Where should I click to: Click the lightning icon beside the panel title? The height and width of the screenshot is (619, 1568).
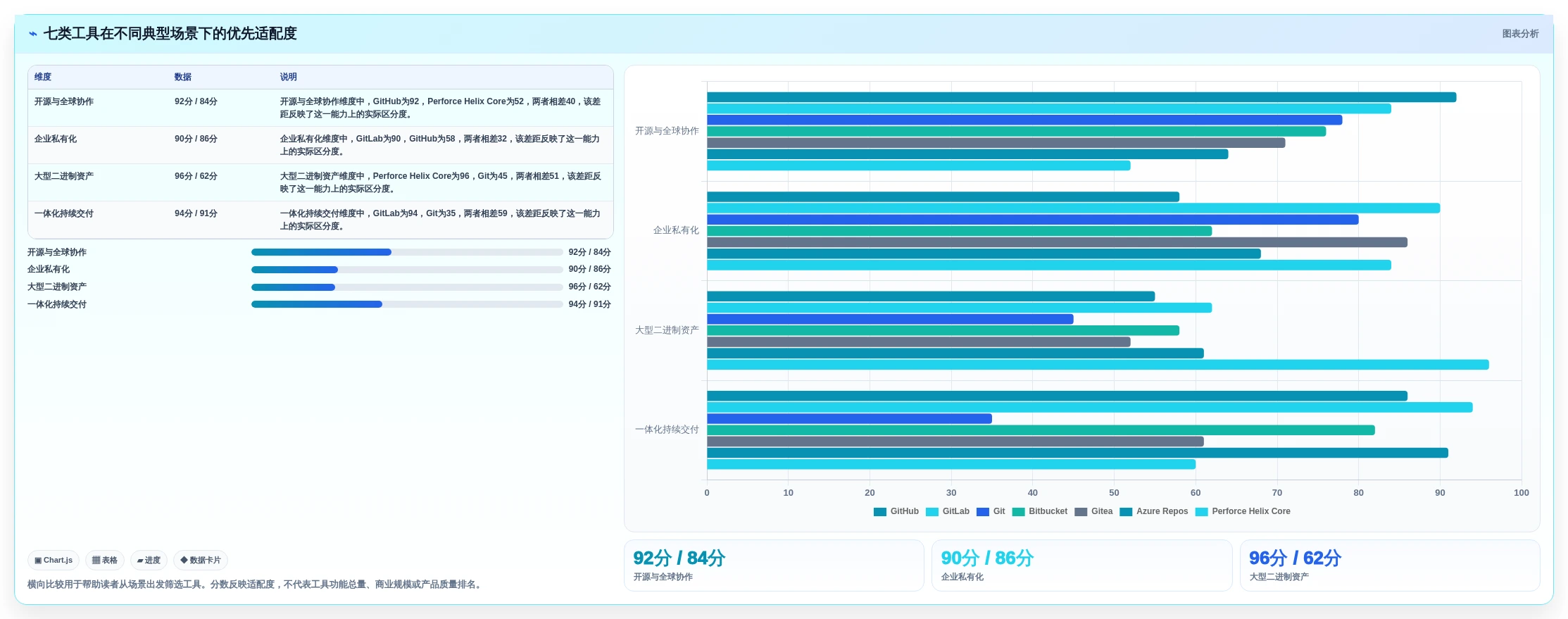(33, 34)
